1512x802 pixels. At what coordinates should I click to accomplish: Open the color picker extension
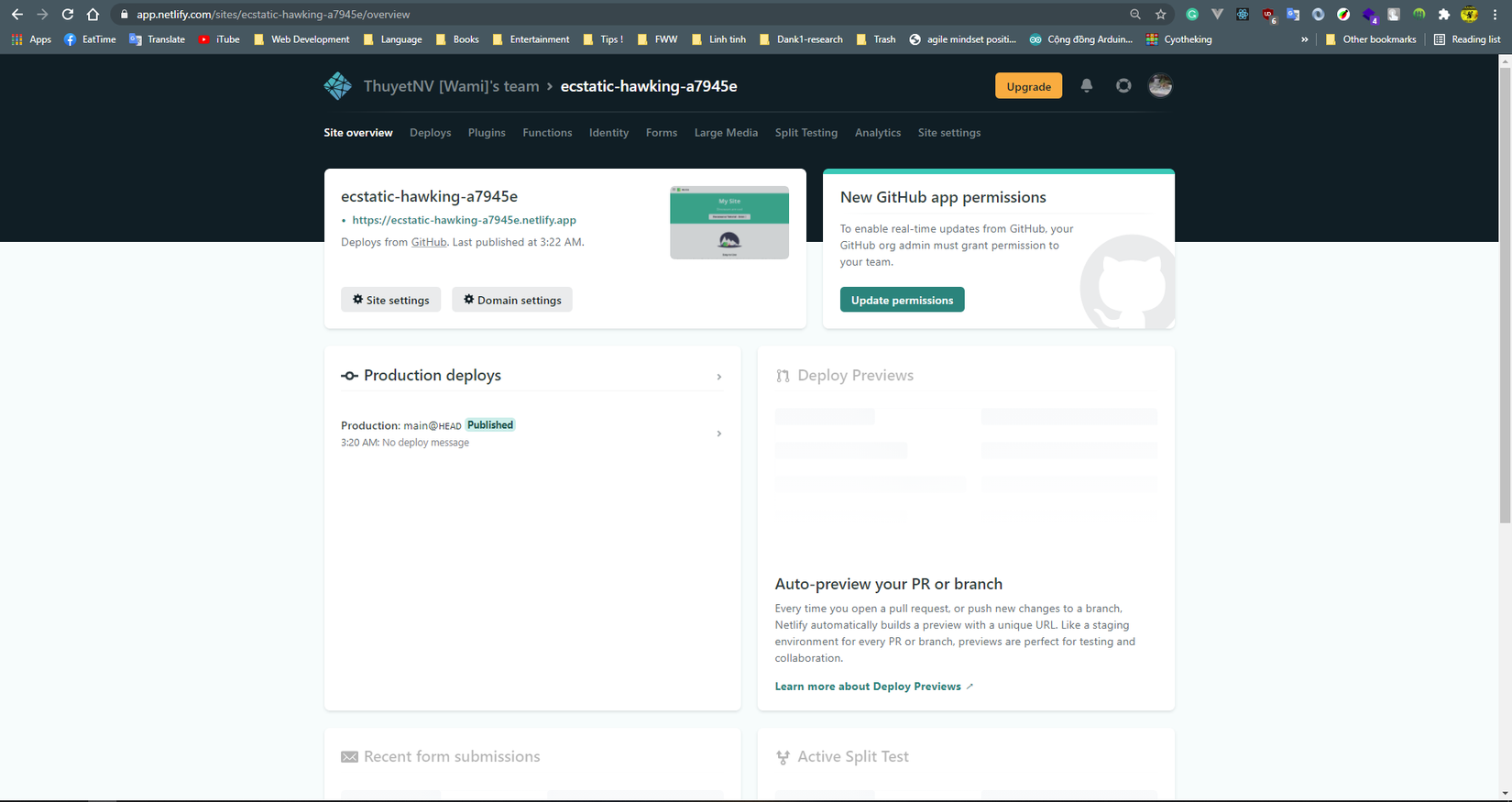[x=1343, y=15]
